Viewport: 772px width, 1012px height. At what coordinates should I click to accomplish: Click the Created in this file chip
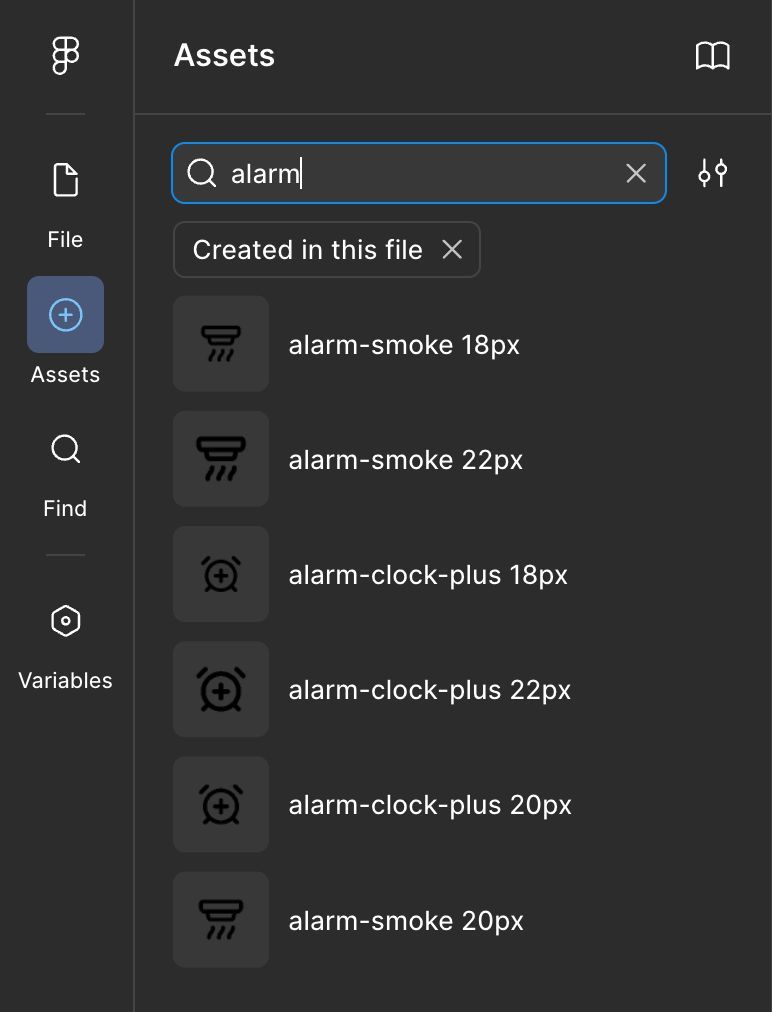click(x=327, y=250)
